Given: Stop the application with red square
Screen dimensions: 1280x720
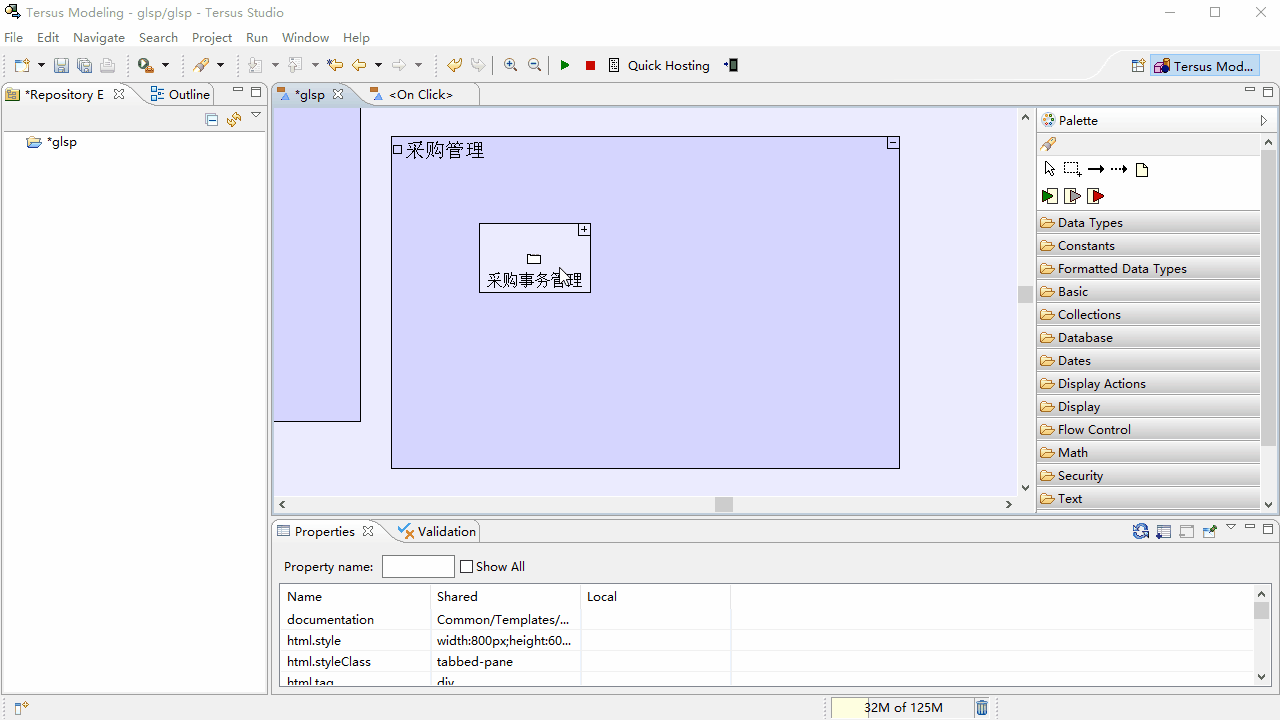Looking at the screenshot, I should pos(590,65).
